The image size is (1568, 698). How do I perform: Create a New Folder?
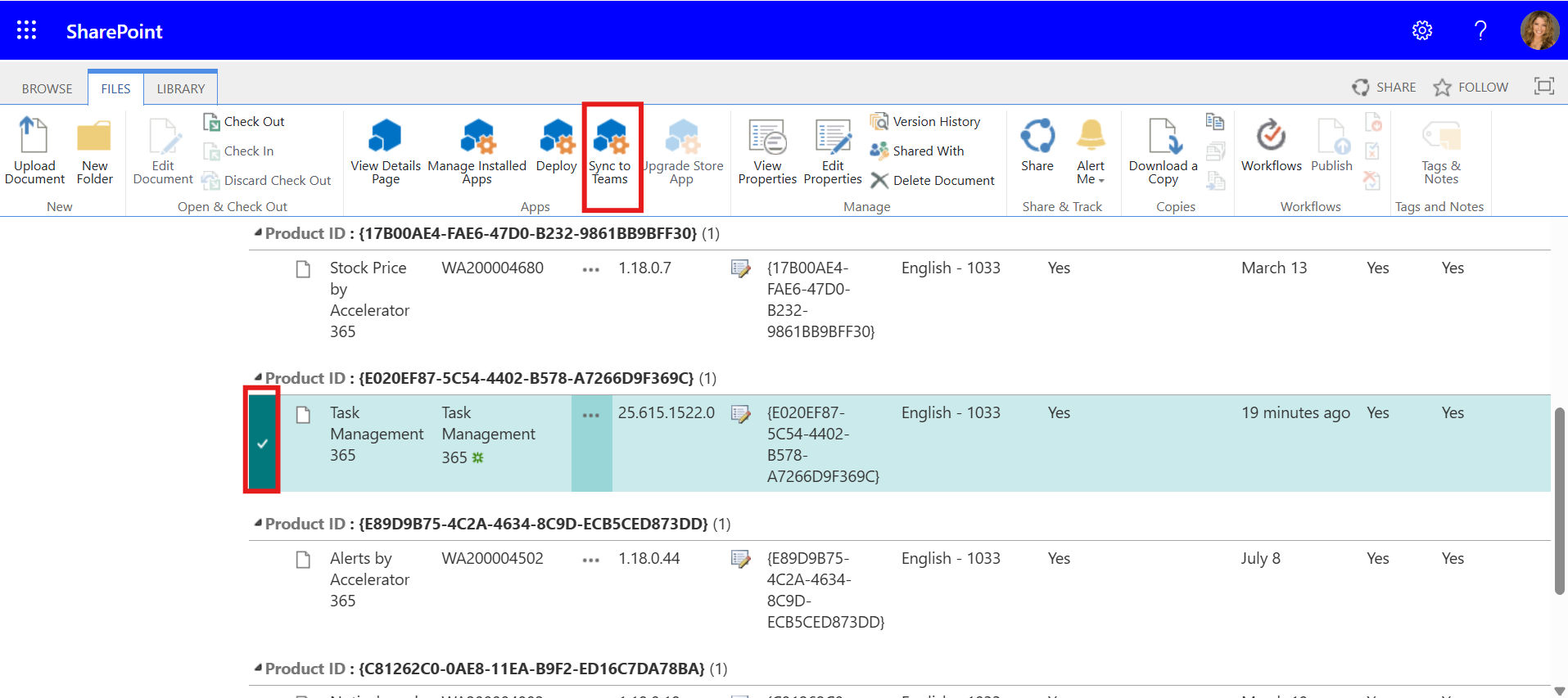pos(94,151)
